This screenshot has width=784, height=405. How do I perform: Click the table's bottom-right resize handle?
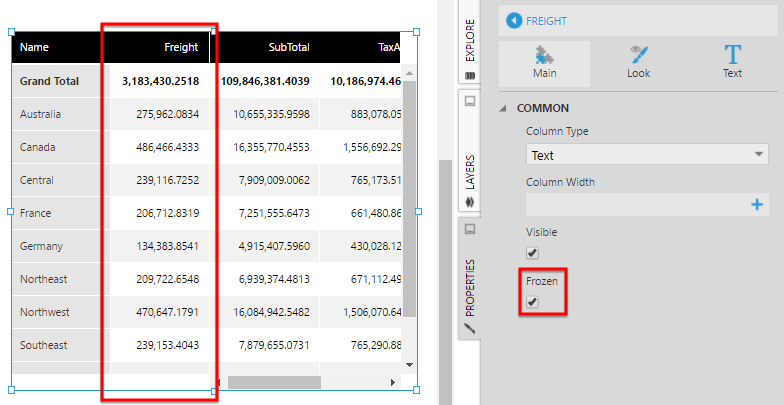(416, 390)
